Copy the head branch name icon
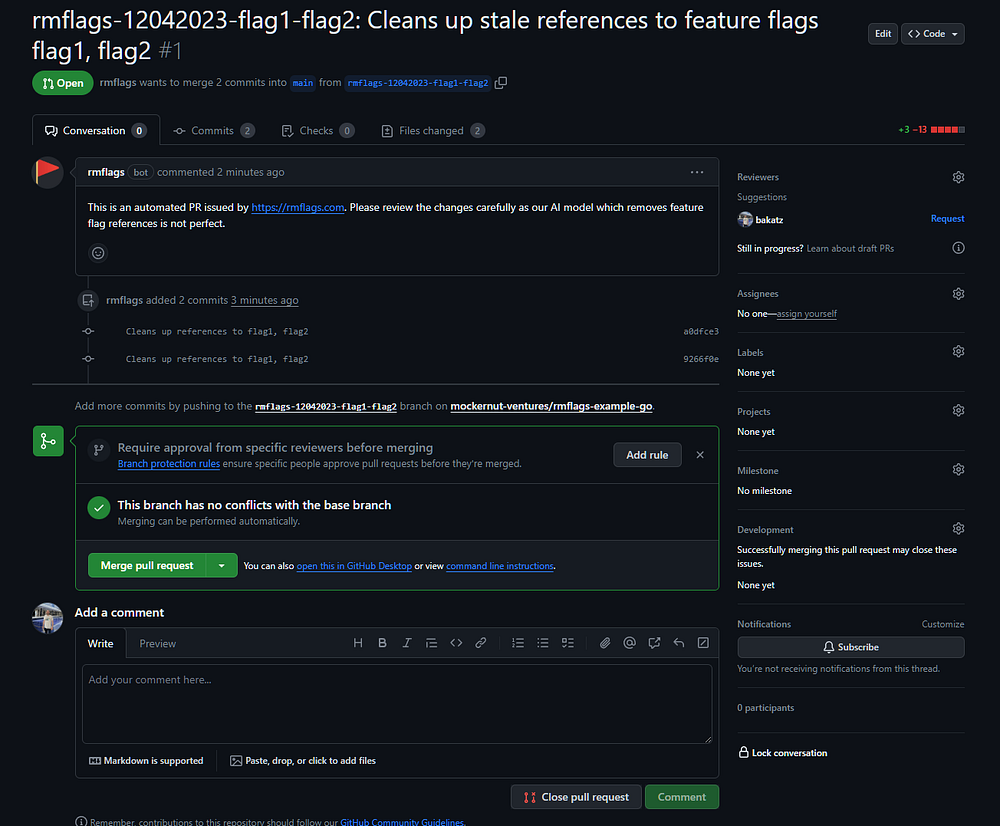Image resolution: width=1000 pixels, height=826 pixels. pyautogui.click(x=501, y=83)
